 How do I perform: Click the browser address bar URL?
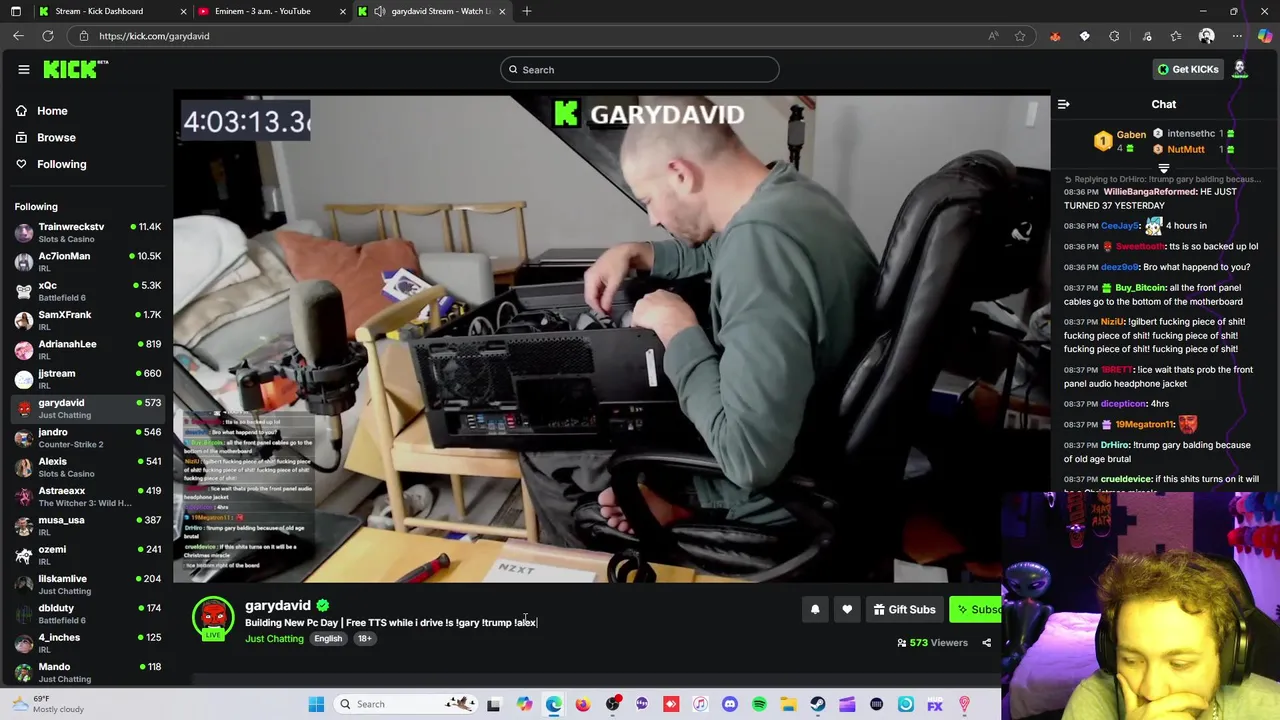(x=154, y=36)
